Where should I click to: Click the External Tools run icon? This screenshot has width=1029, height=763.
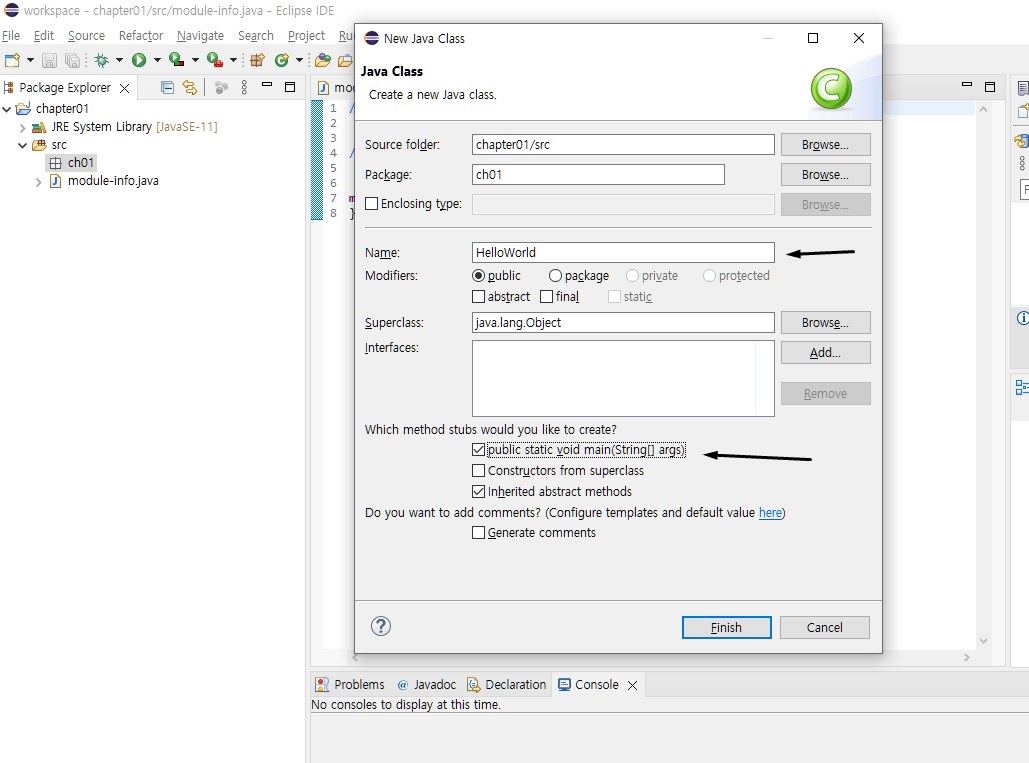tap(215, 60)
